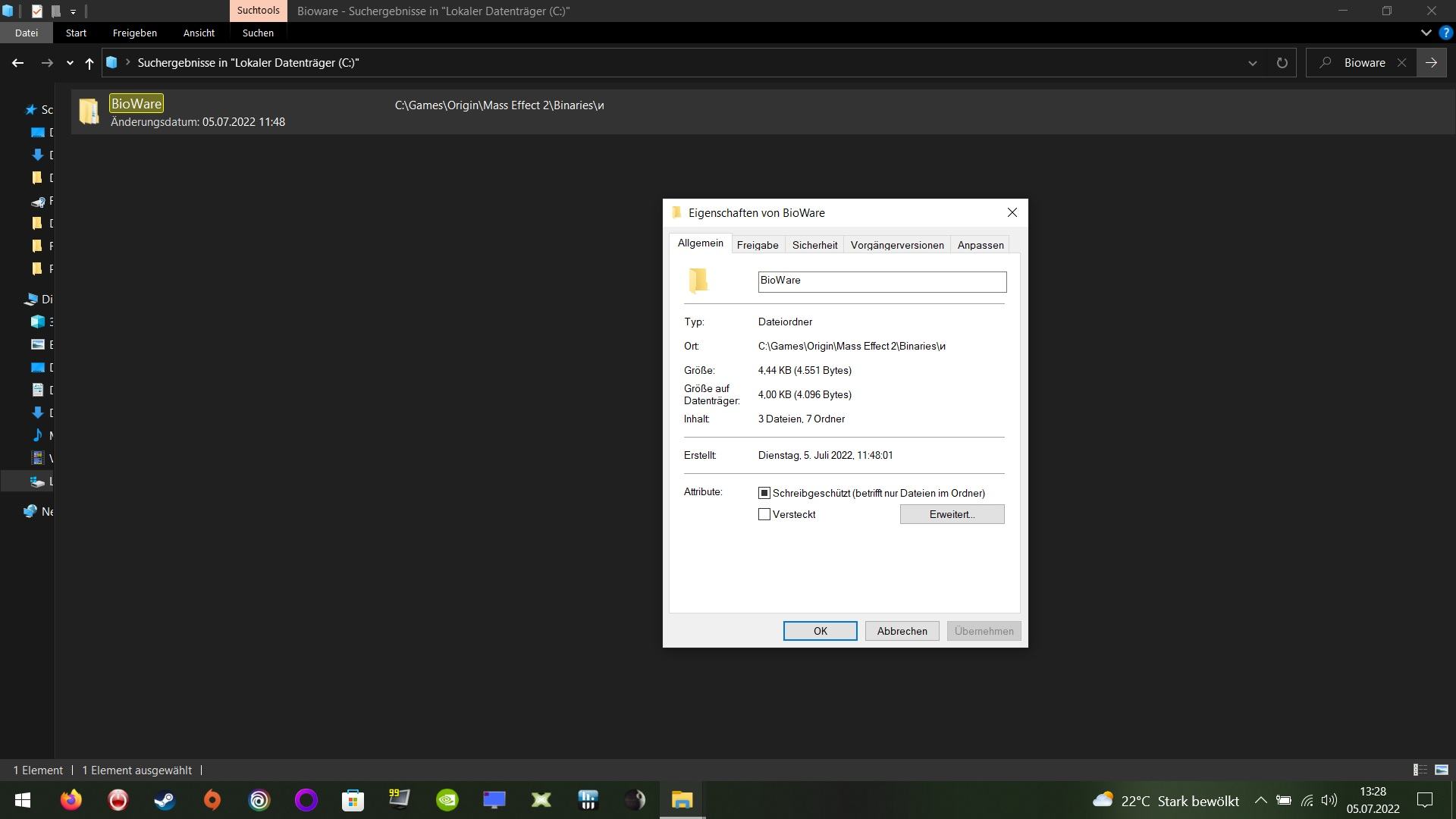Close the Eigenschaften von BioWare dialog
The width and height of the screenshot is (1456, 819).
1012,213
